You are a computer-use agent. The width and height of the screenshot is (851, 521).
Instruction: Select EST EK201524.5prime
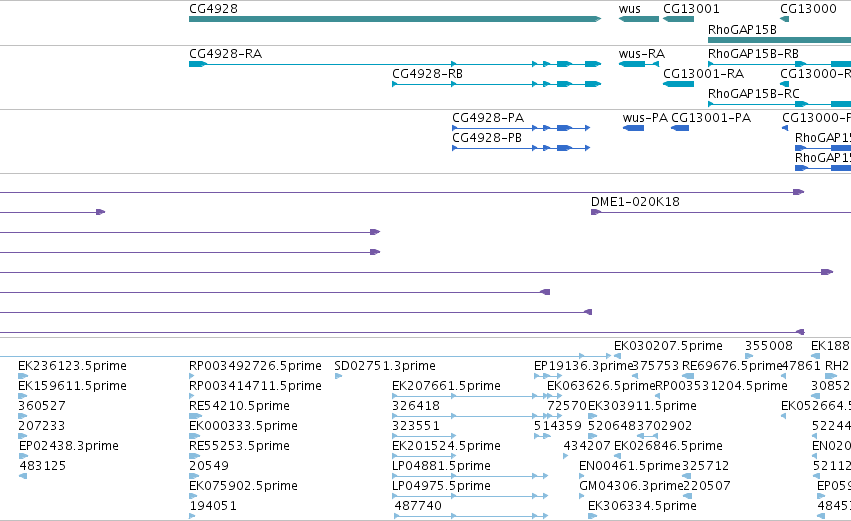pos(446,446)
